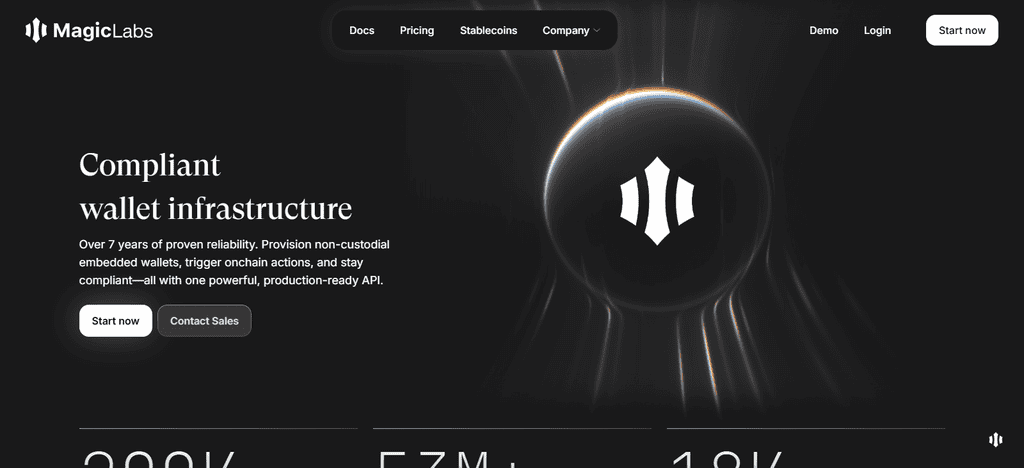Open the Stablecoins nav link

(x=488, y=31)
